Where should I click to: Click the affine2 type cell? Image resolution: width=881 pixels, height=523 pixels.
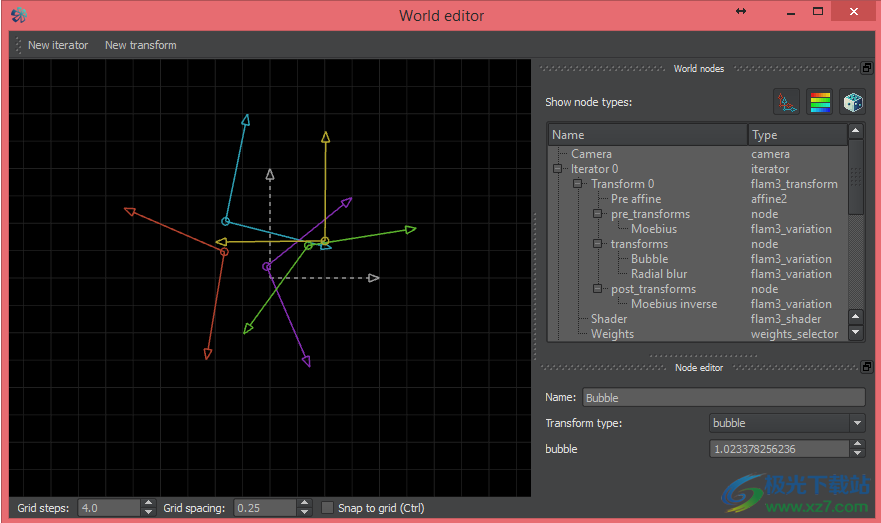[x=769, y=198]
